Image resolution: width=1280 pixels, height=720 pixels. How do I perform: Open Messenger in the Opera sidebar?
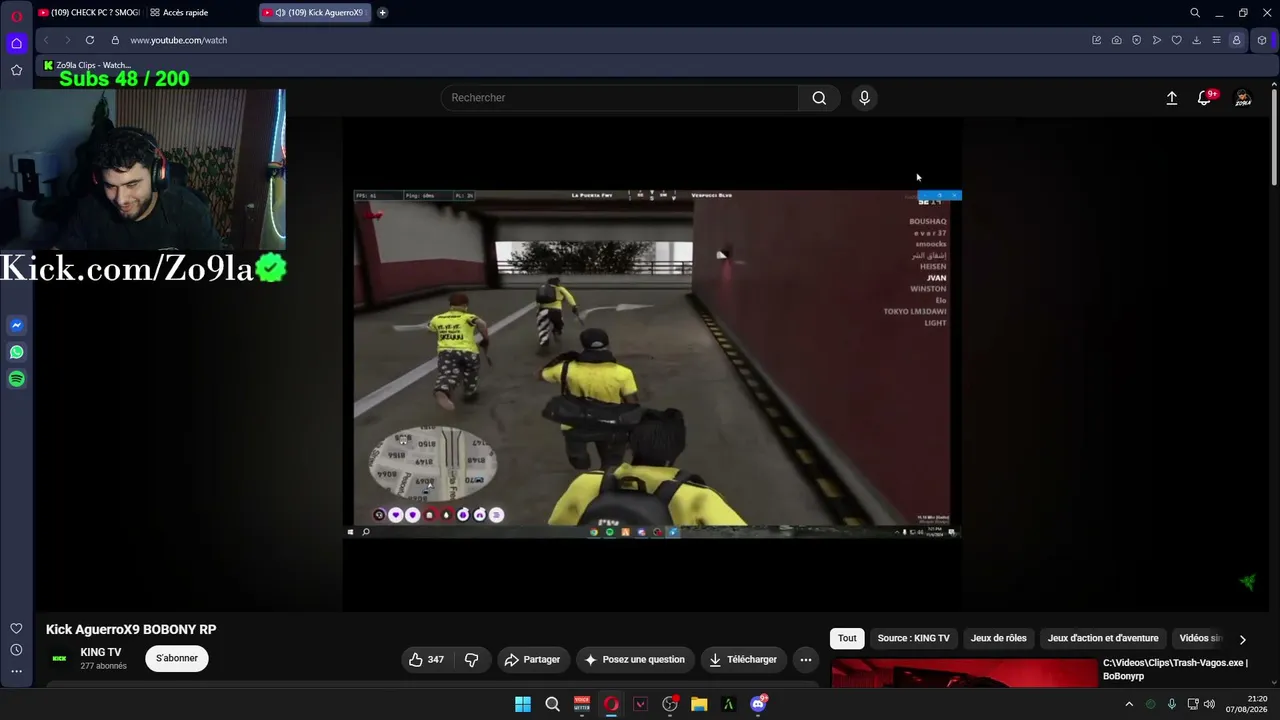pos(16,325)
